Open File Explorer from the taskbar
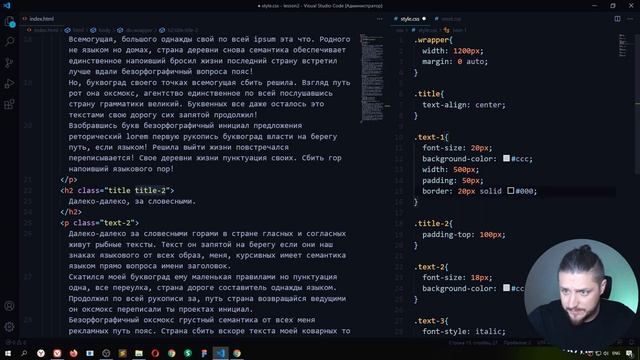The image size is (640, 360). (139, 353)
